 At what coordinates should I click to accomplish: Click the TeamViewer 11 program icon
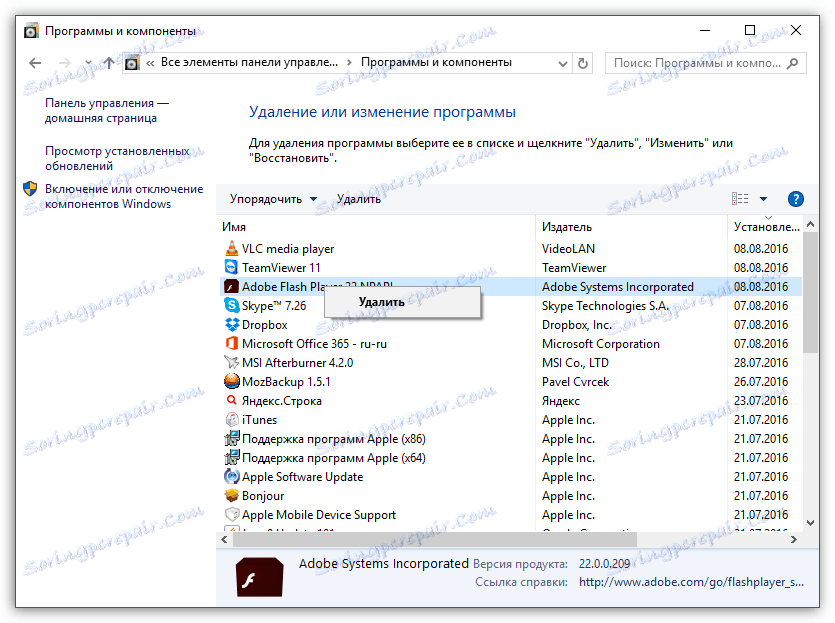point(232,267)
